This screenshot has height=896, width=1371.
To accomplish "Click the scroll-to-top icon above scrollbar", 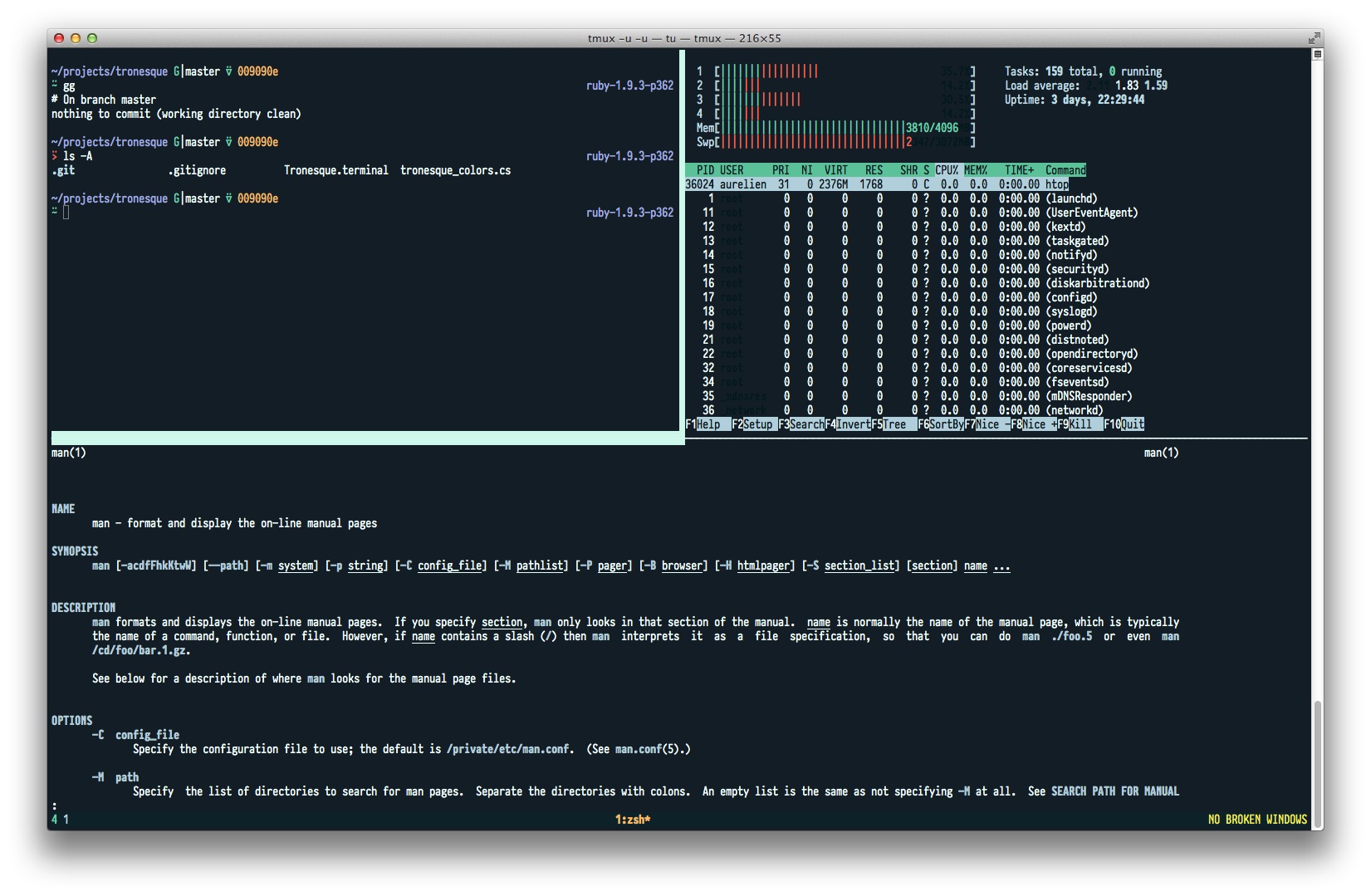I will tap(1317, 54).
